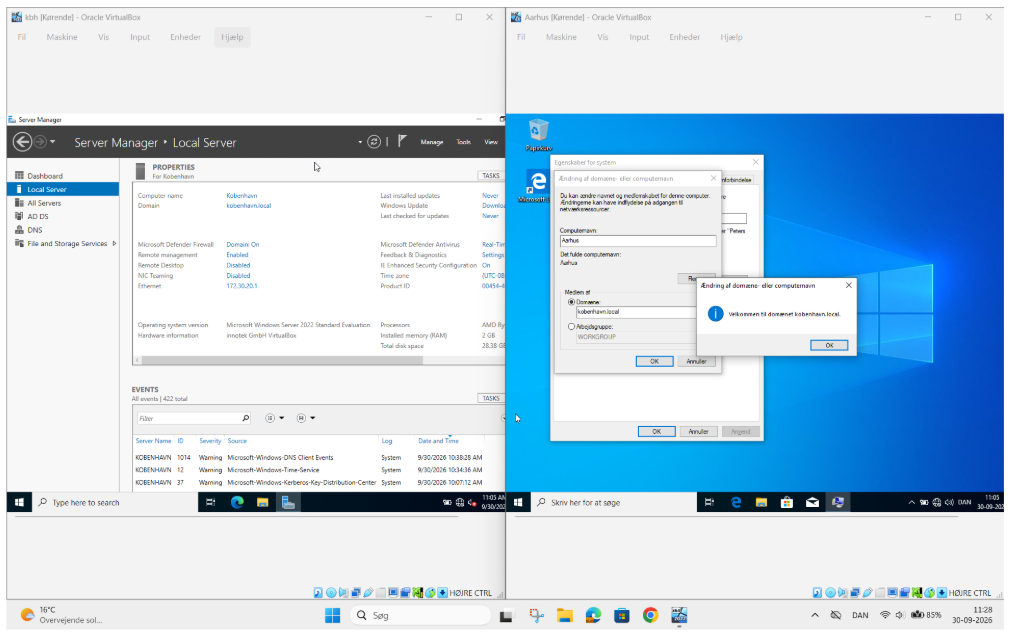Sort events by Severity column
The height and width of the screenshot is (635, 1010).
click(210, 441)
